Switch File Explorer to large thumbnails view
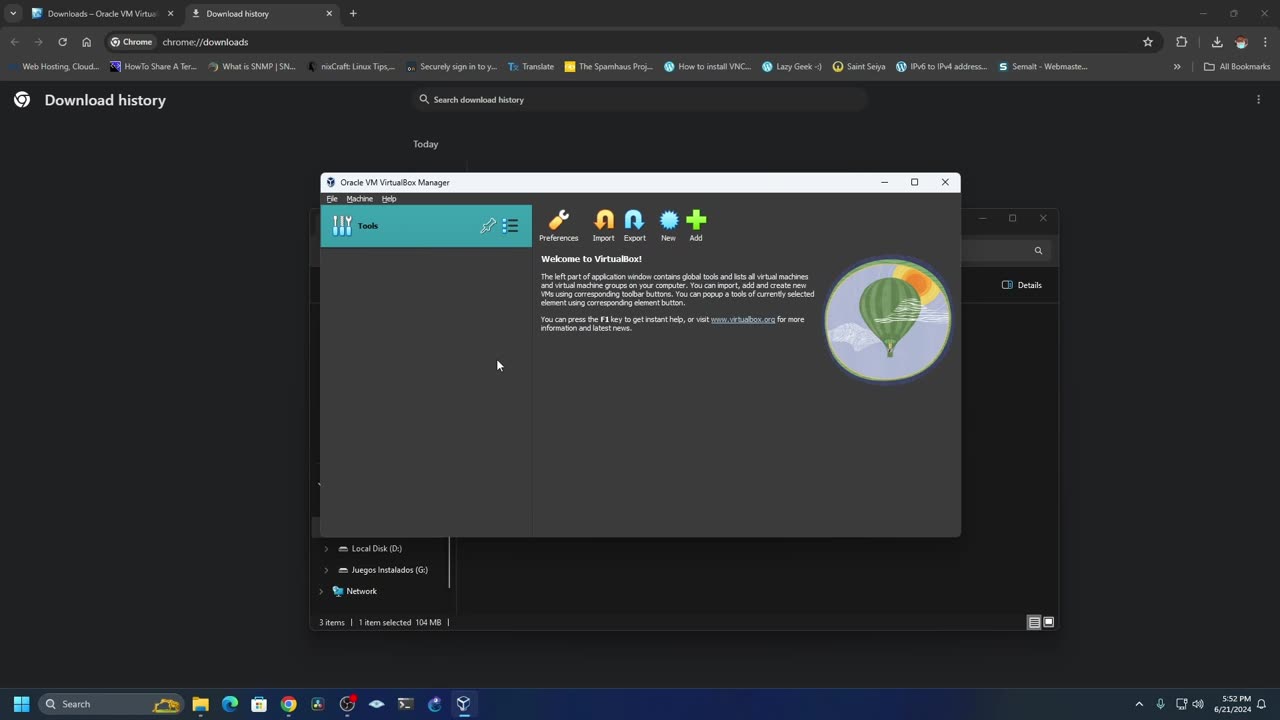Image resolution: width=1280 pixels, height=720 pixels. [1048, 622]
